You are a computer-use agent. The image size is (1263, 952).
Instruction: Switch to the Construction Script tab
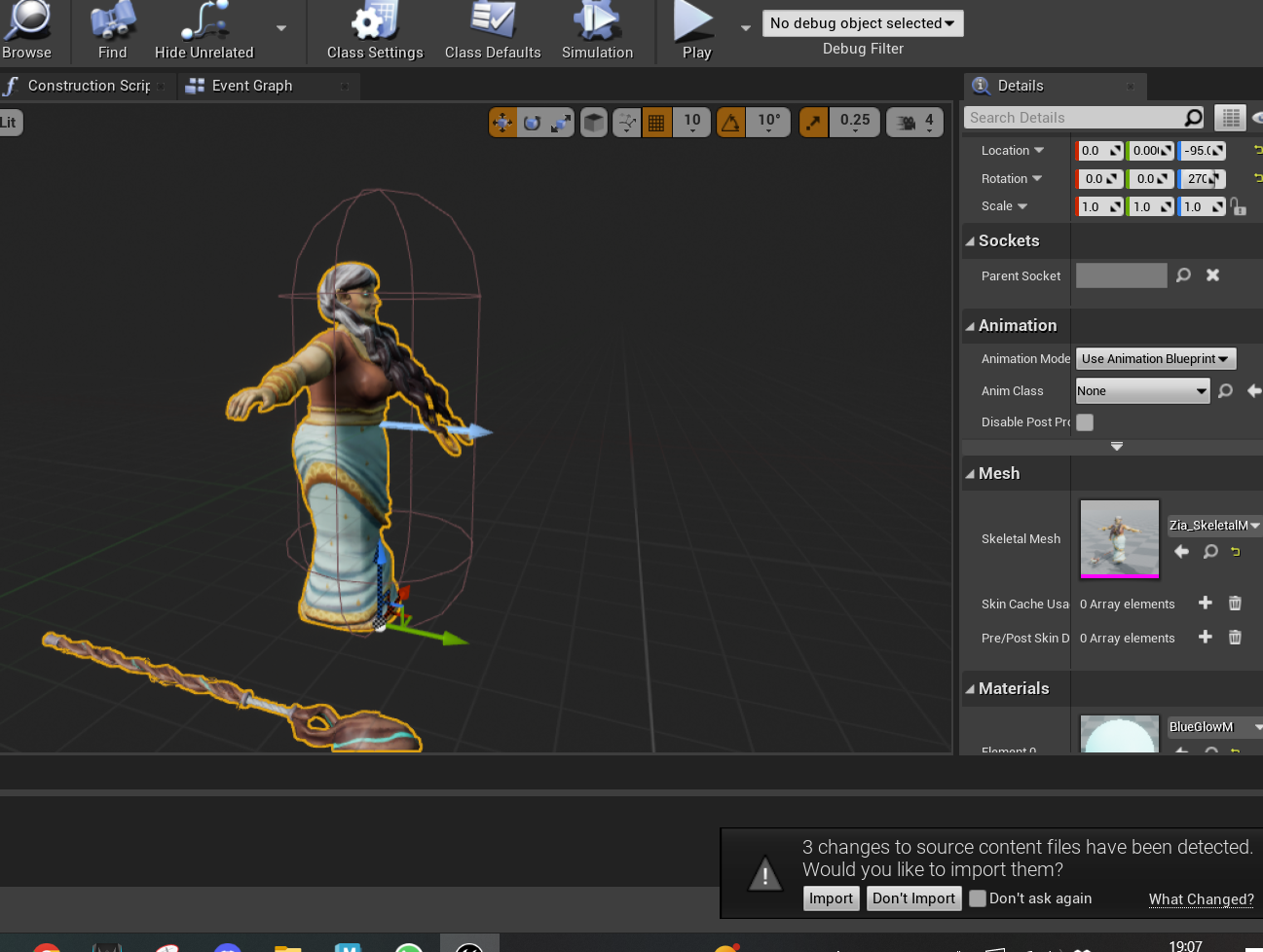pyautogui.click(x=88, y=86)
